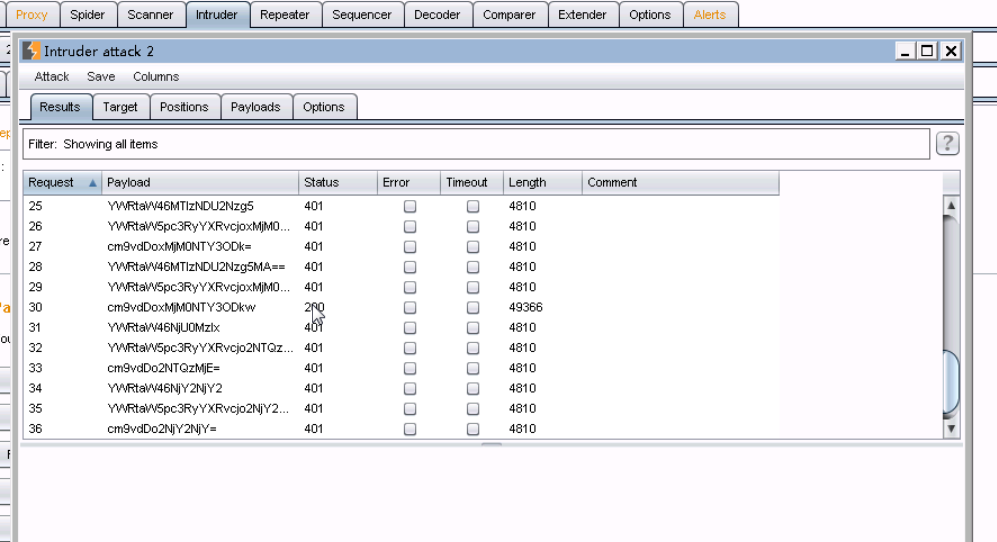Tick Error checkbox for request 30
Image resolution: width=997 pixels, height=542 pixels.
pyautogui.click(x=409, y=307)
